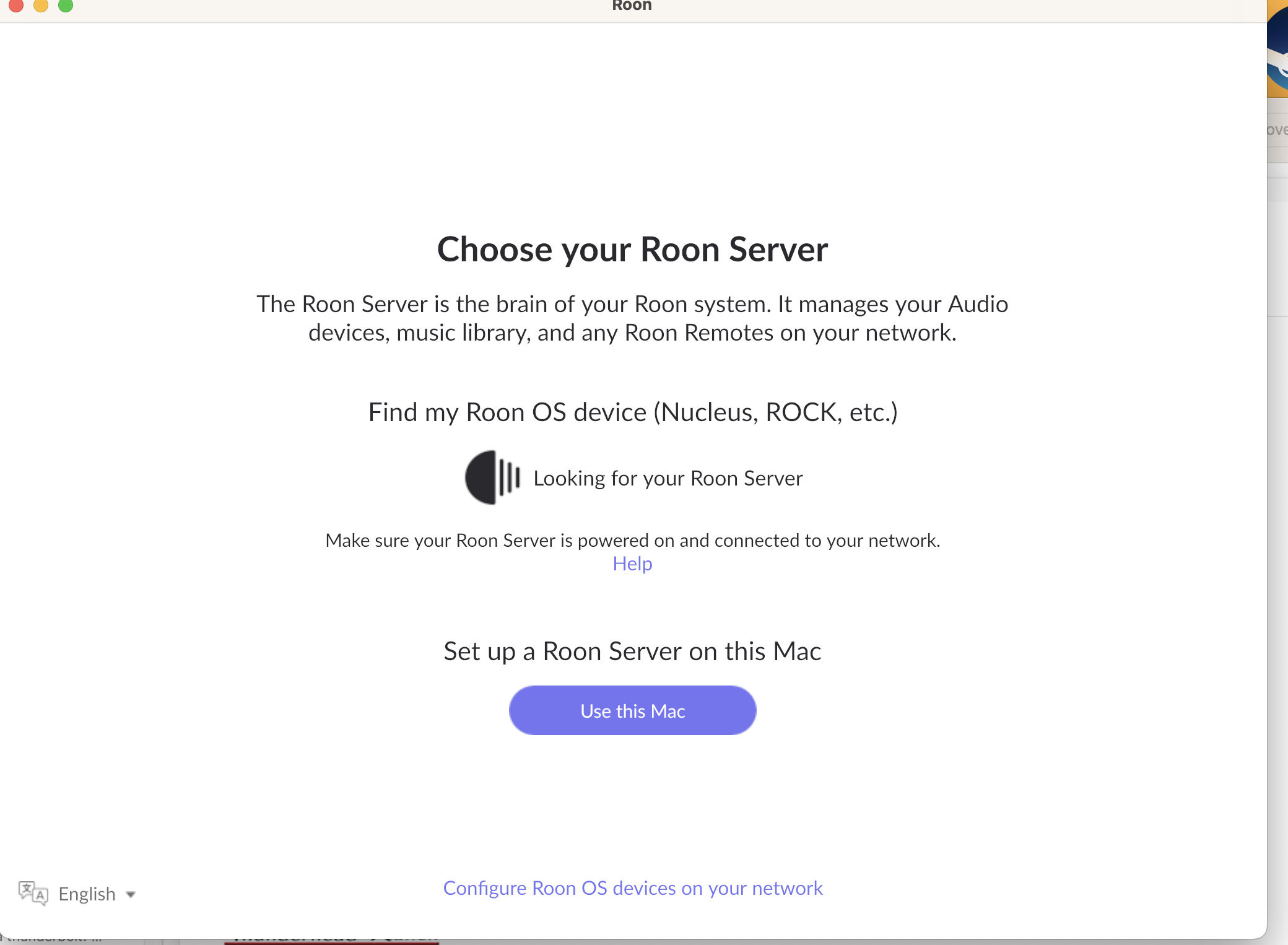Click the red-underlined text behind the window bottom
This screenshot has width=1288, height=945.
(331, 940)
